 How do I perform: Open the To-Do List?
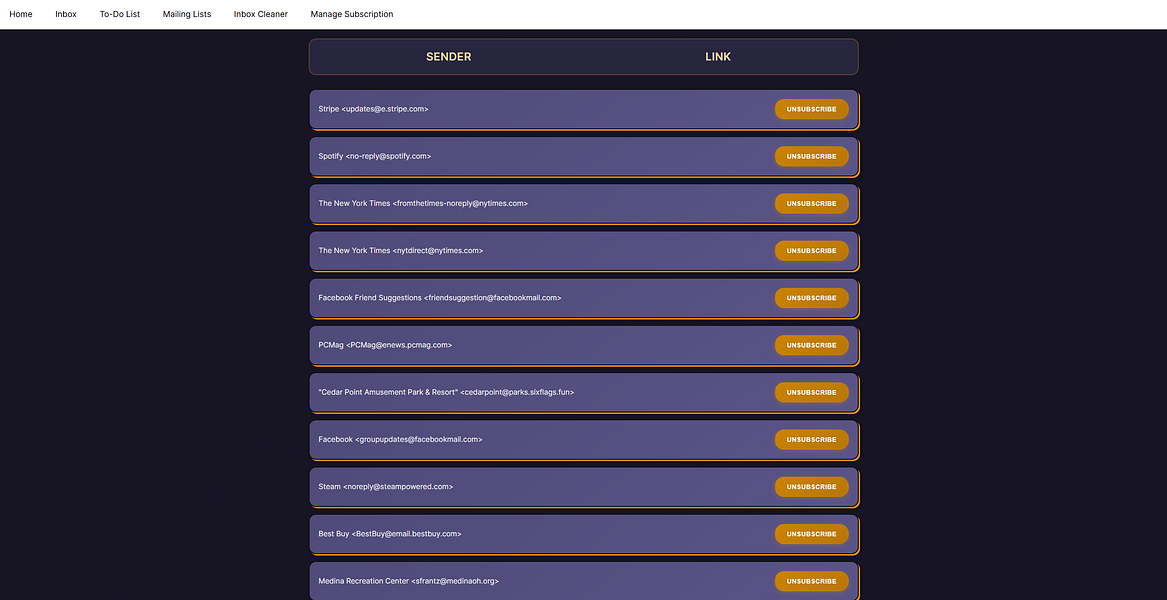point(120,14)
